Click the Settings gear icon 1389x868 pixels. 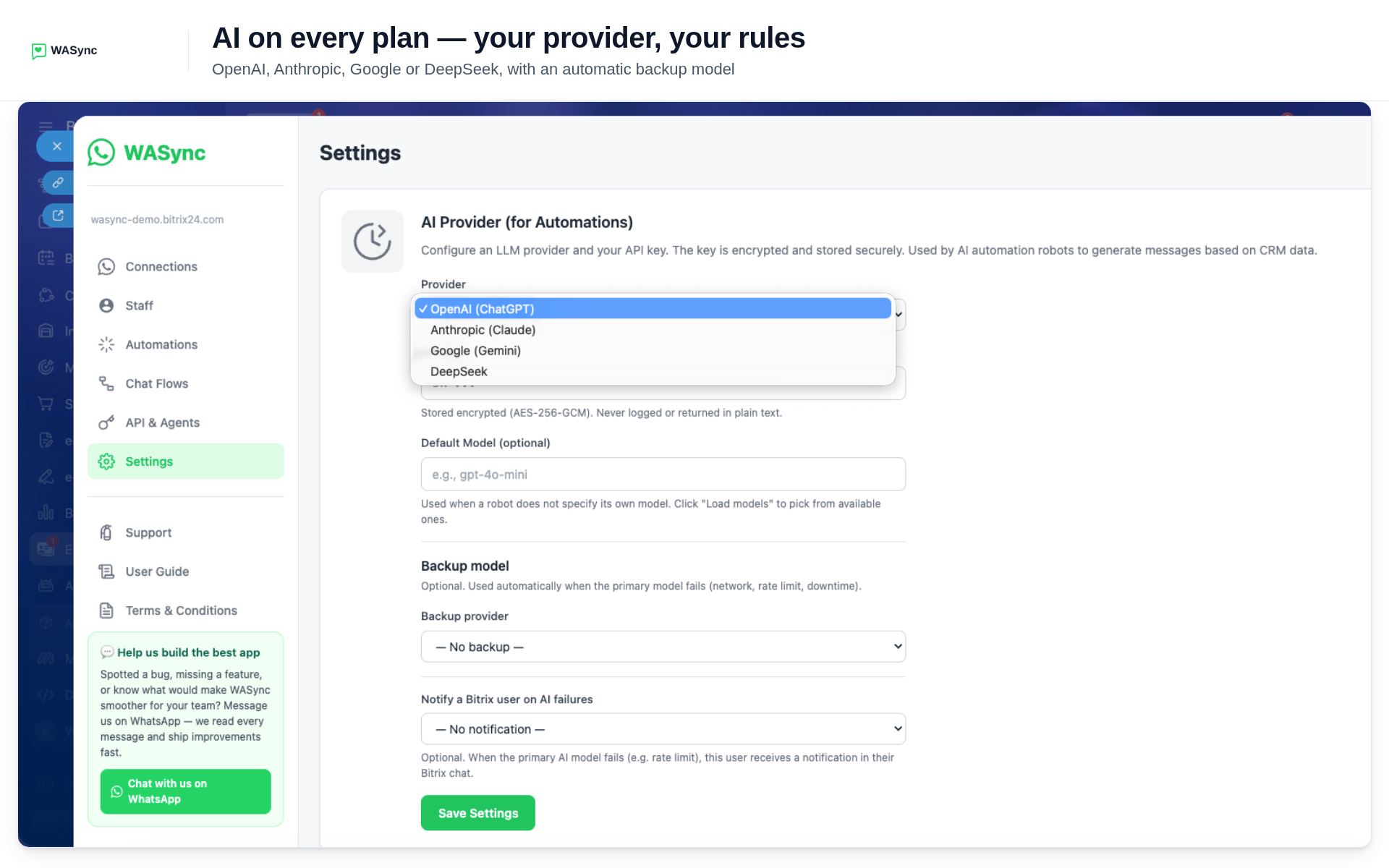(x=106, y=461)
